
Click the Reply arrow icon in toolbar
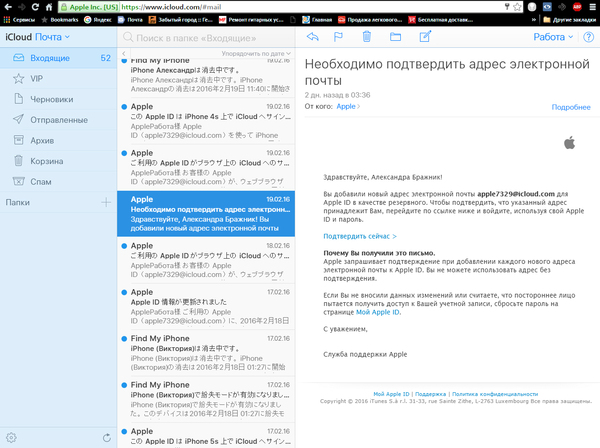click(x=312, y=37)
